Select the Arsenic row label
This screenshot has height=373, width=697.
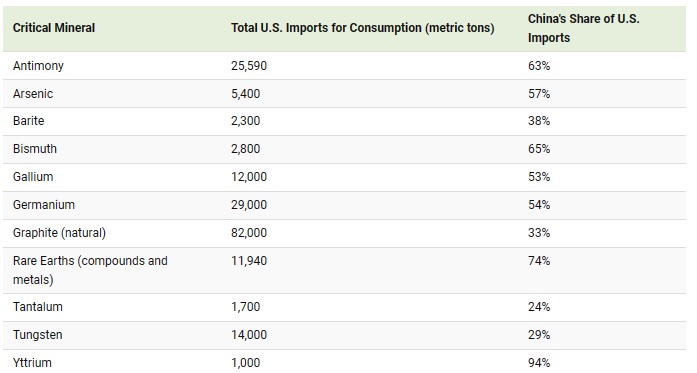coord(33,94)
